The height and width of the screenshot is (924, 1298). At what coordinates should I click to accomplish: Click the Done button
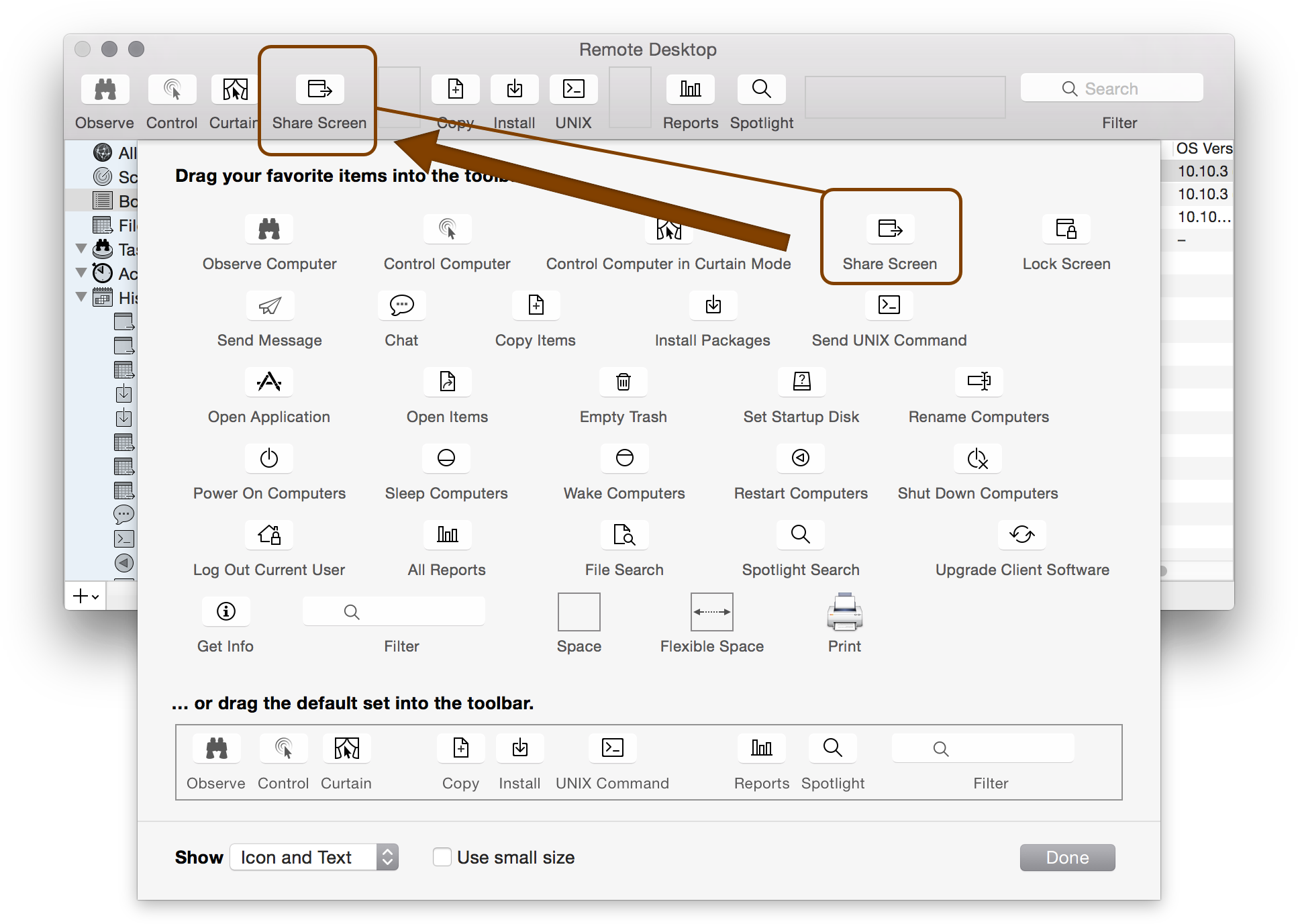(x=1067, y=857)
